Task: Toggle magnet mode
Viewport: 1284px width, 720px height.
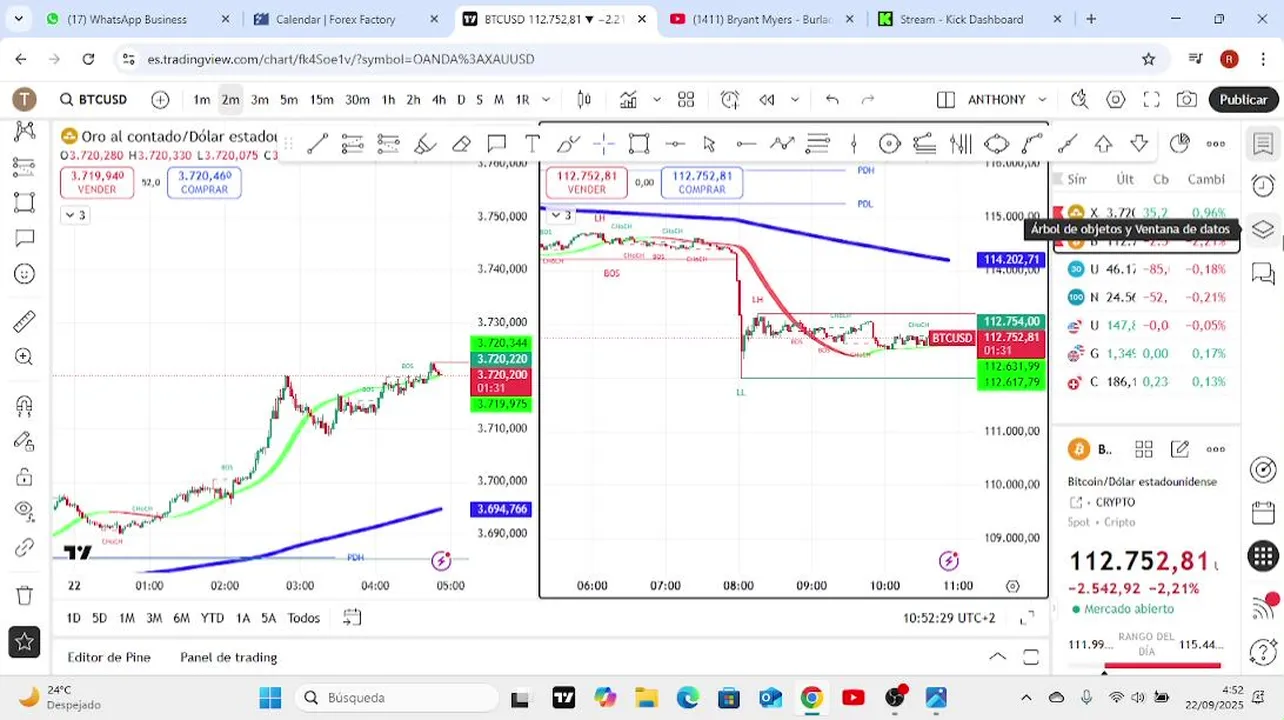Action: (x=25, y=406)
